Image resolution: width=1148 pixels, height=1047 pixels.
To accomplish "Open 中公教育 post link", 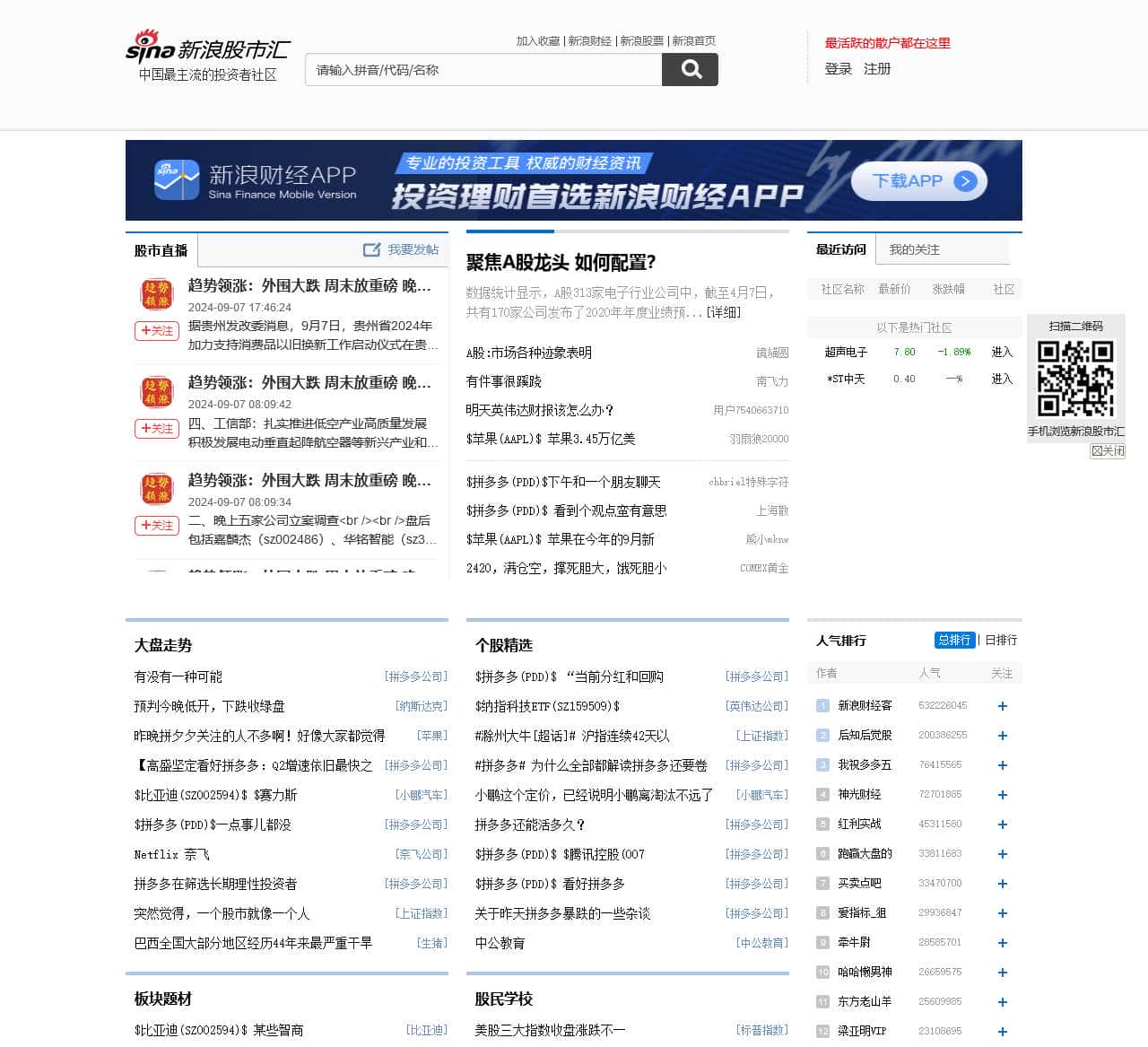I will 500,944.
